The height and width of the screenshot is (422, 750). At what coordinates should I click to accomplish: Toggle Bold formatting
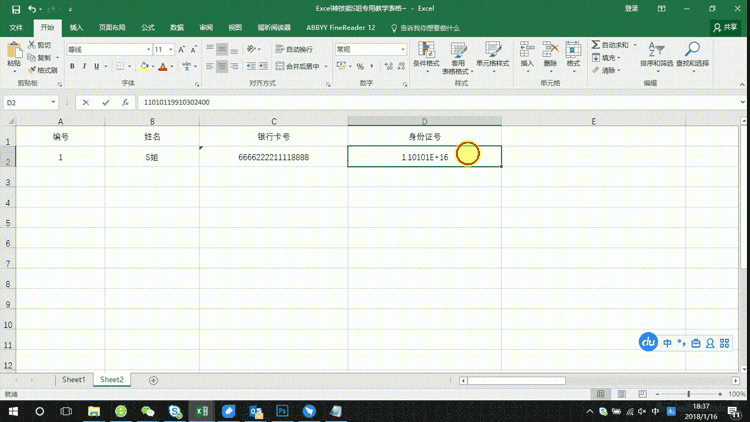(x=72, y=67)
